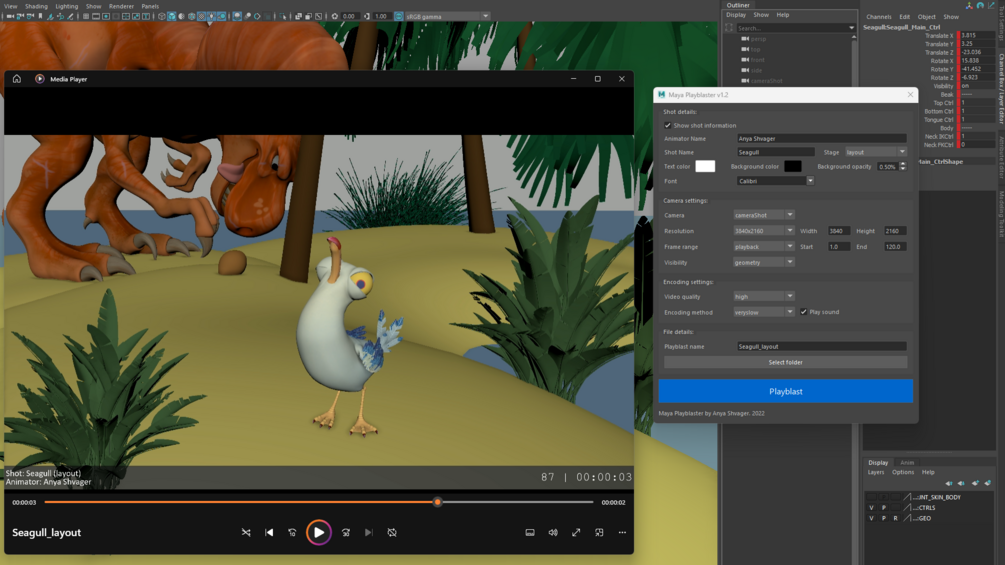Open the Visibility dropdown showing geometry

pyautogui.click(x=764, y=262)
